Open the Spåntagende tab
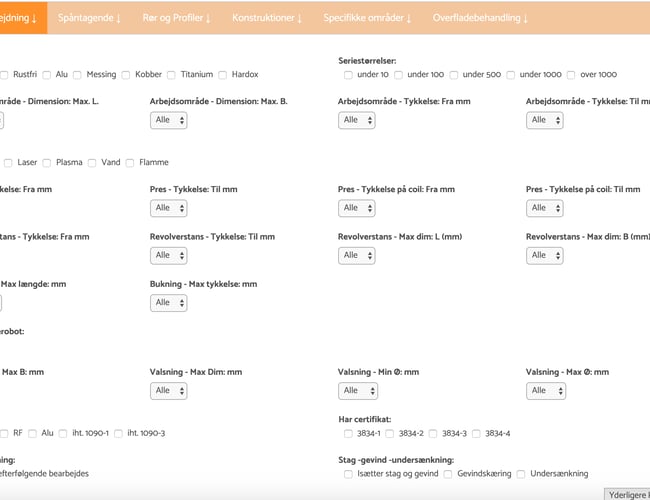The image size is (650, 500). point(89,18)
